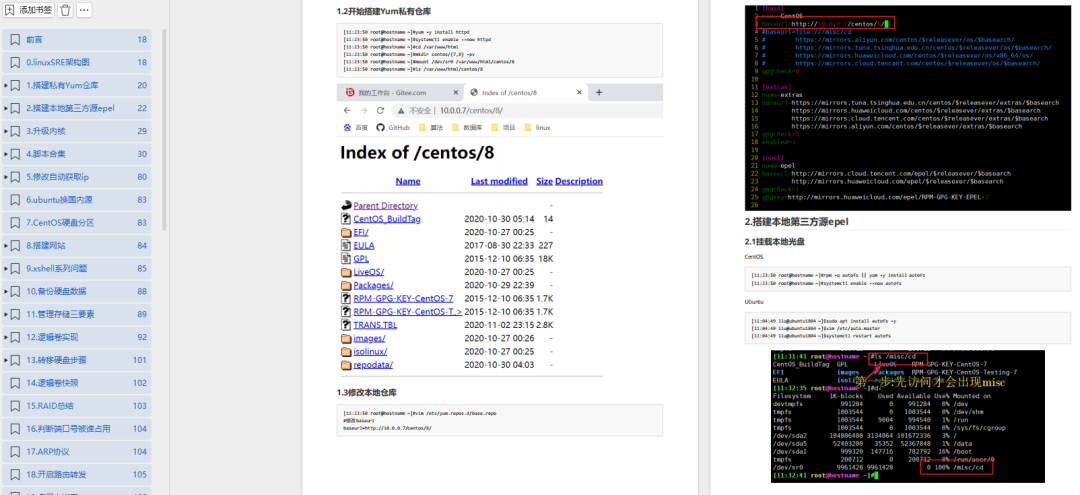This screenshot has height=495, width=1080.
Task: Open the LiveOS/ directory link
Action: pyautogui.click(x=368, y=271)
